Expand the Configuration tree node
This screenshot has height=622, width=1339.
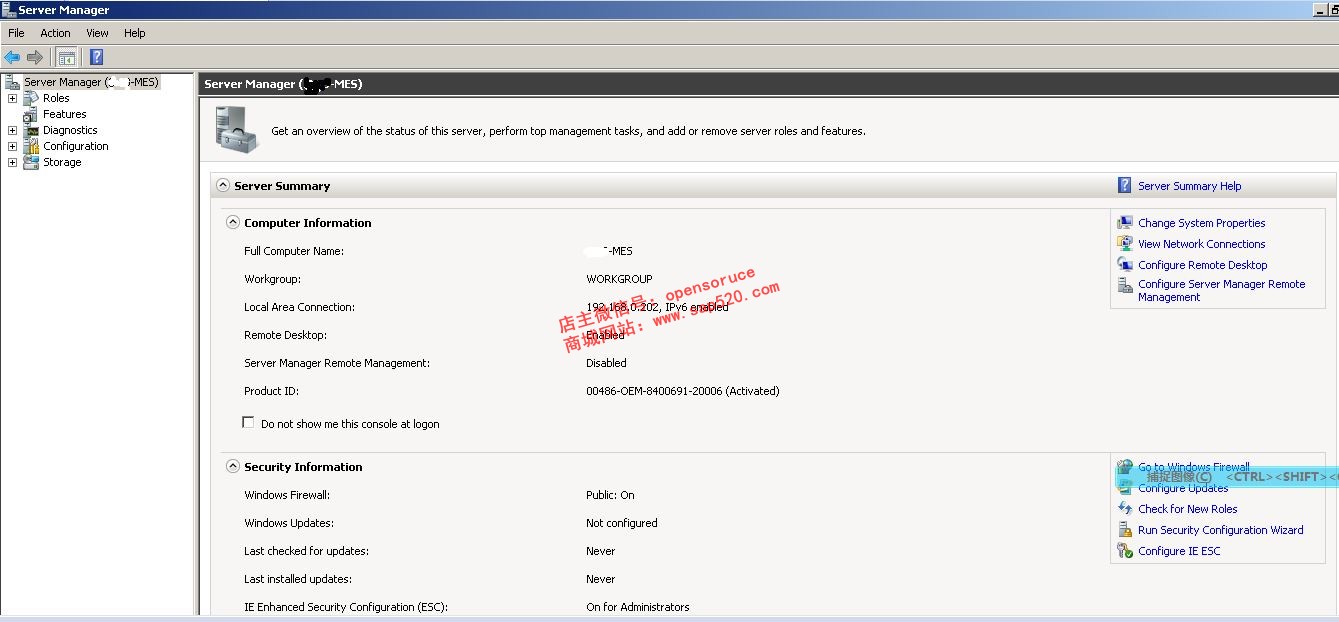12,146
